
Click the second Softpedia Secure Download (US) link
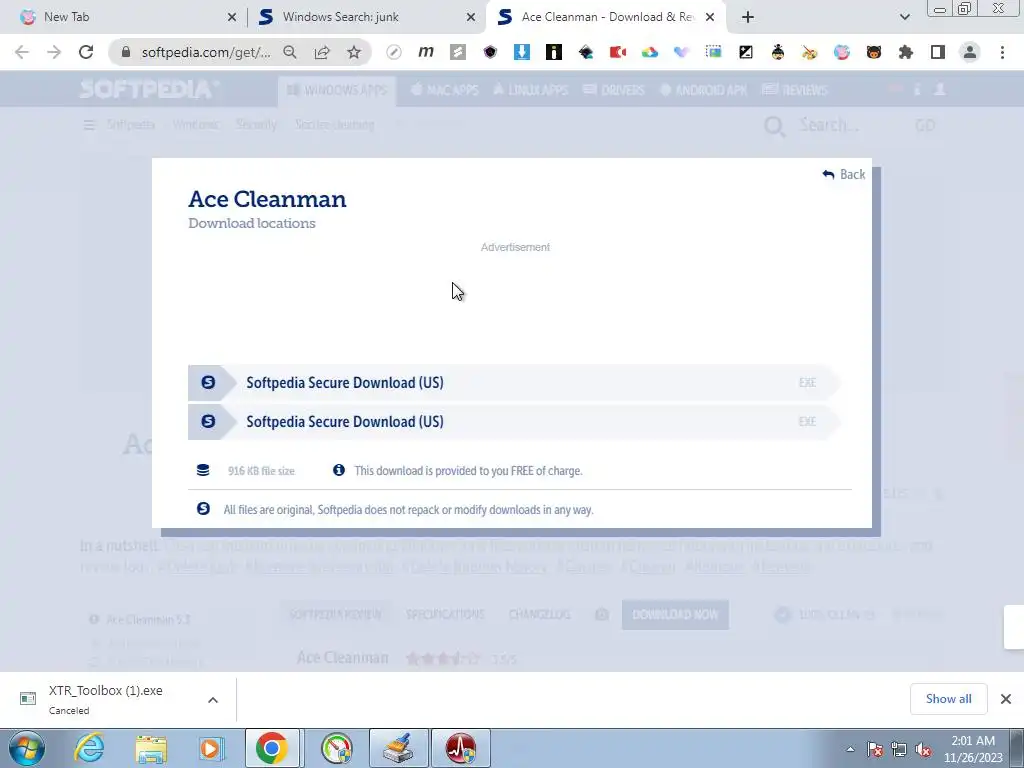click(513, 422)
